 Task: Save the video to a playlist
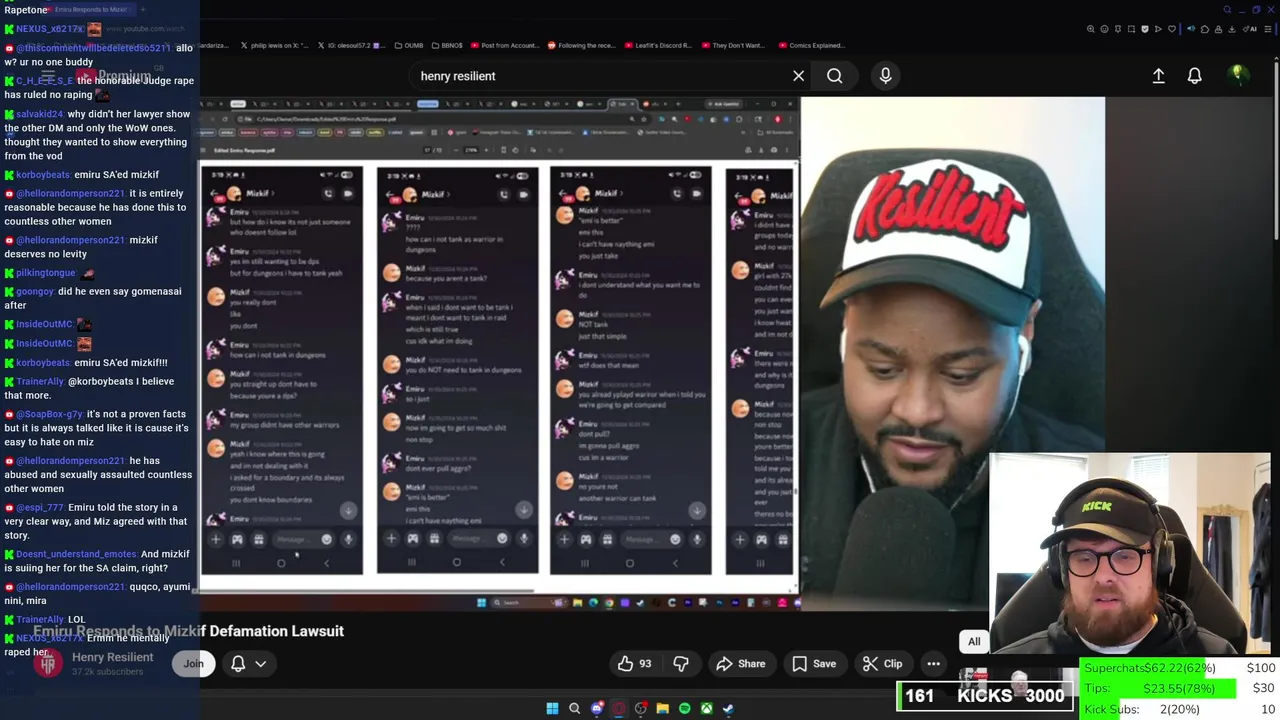pos(813,664)
